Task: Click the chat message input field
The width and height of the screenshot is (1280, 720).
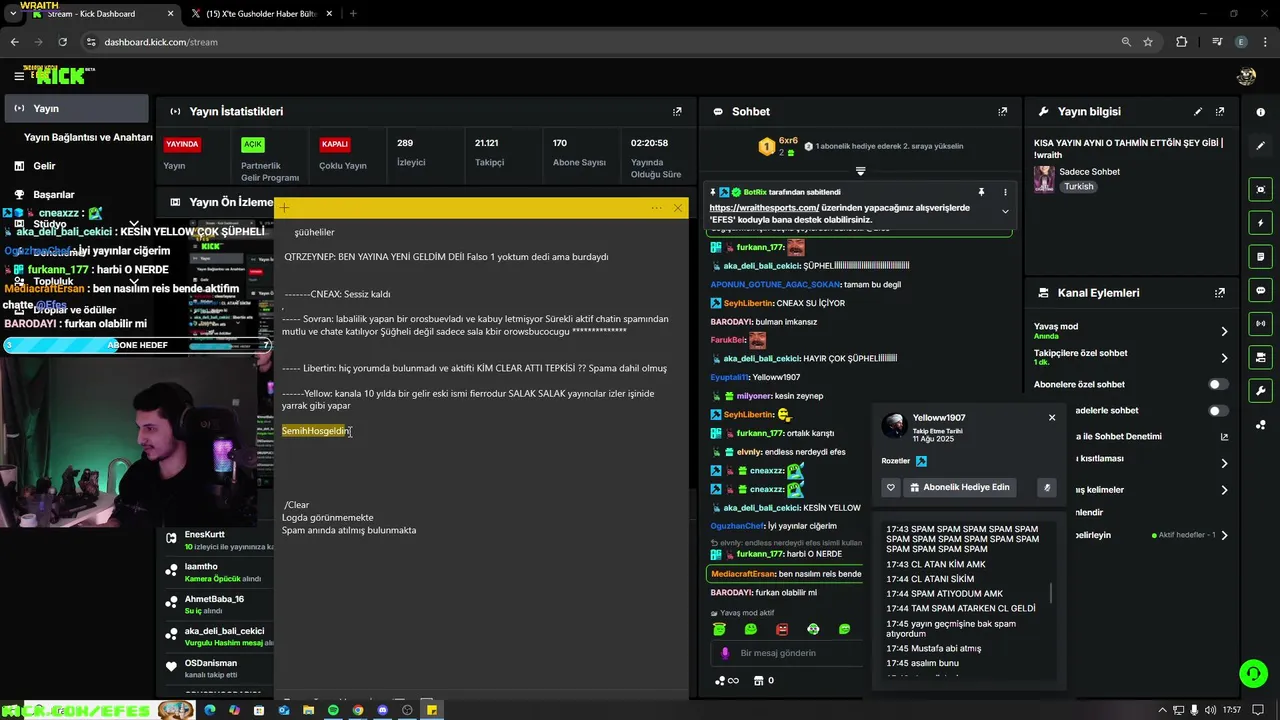Action: point(788,653)
